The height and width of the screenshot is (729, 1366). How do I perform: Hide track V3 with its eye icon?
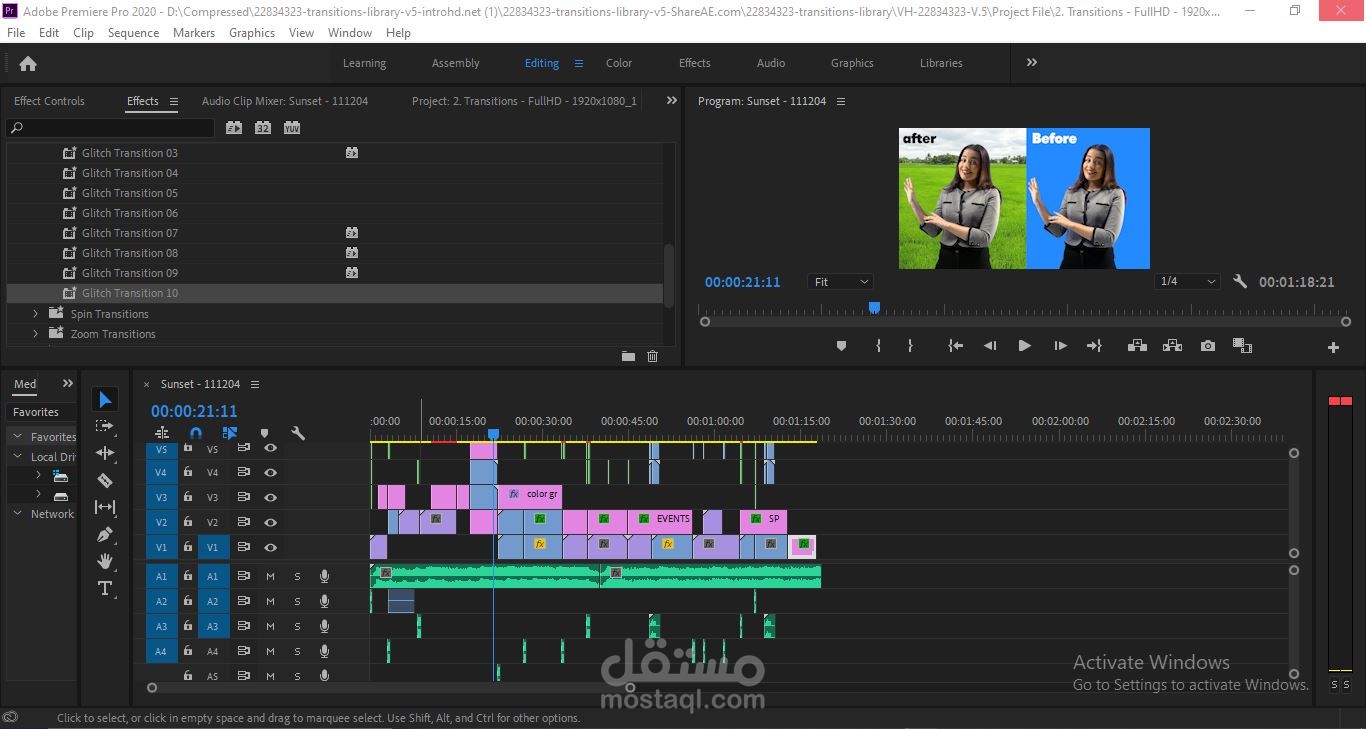tap(270, 497)
